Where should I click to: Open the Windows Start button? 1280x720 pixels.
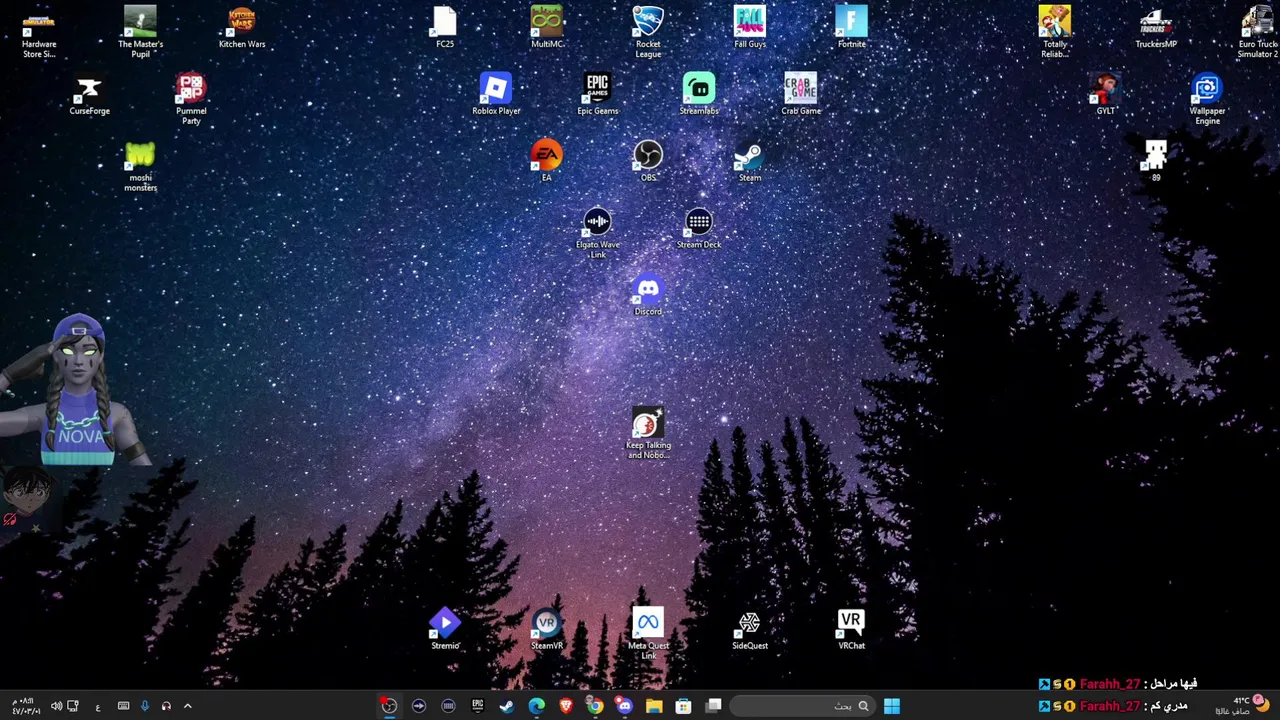click(x=892, y=706)
